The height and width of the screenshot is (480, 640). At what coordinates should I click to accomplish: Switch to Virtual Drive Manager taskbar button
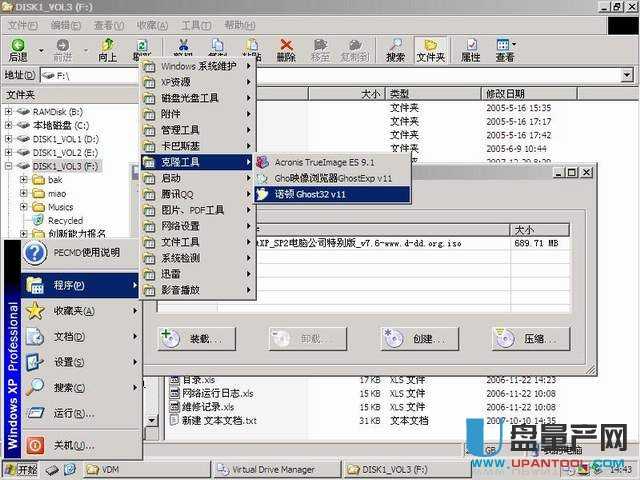pos(276,470)
